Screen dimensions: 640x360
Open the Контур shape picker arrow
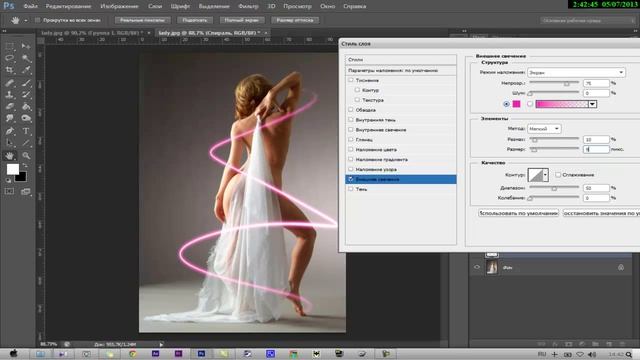pos(545,175)
